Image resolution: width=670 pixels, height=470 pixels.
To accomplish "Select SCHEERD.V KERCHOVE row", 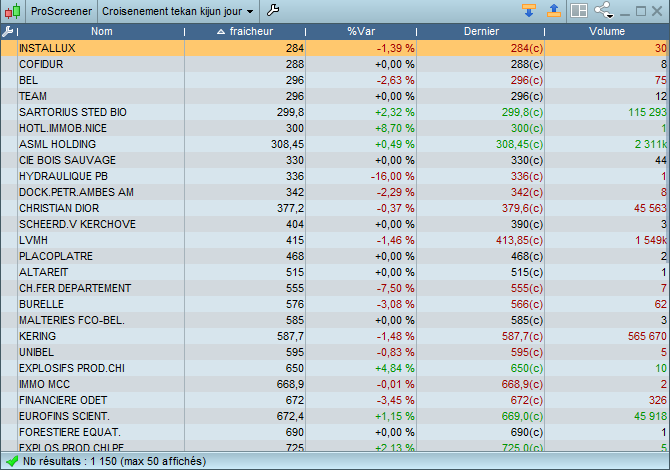I will 335,224.
